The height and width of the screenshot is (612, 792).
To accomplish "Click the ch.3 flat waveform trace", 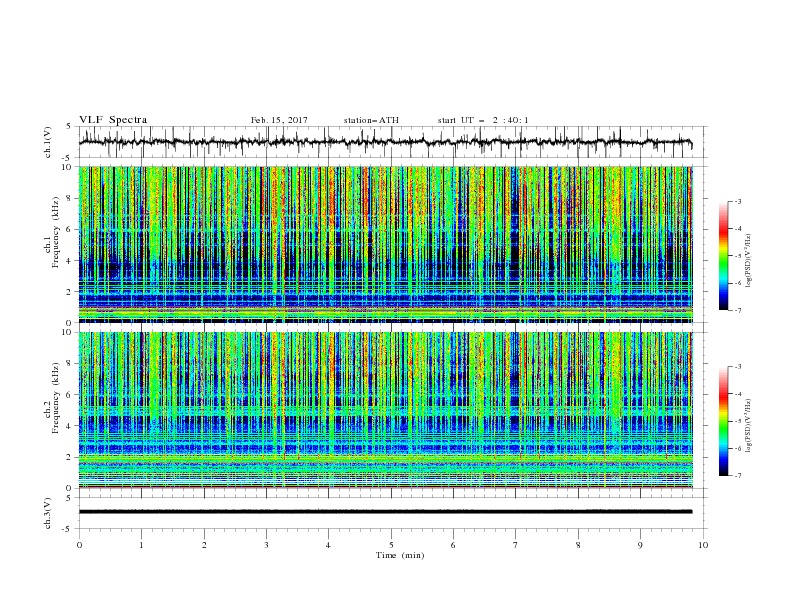I will coord(385,512).
